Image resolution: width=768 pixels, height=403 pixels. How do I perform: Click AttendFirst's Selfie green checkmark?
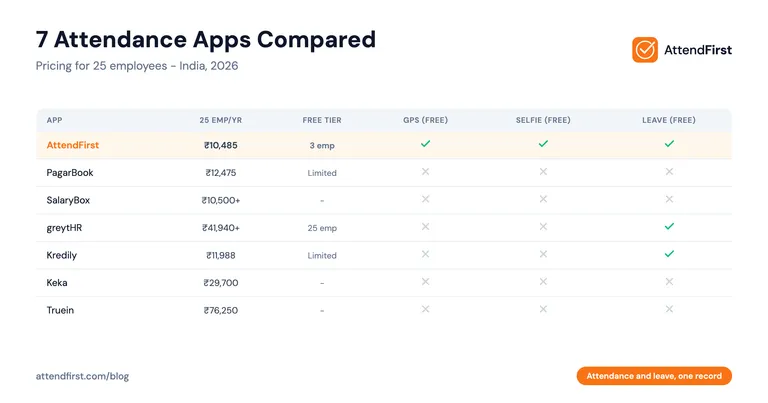543,143
